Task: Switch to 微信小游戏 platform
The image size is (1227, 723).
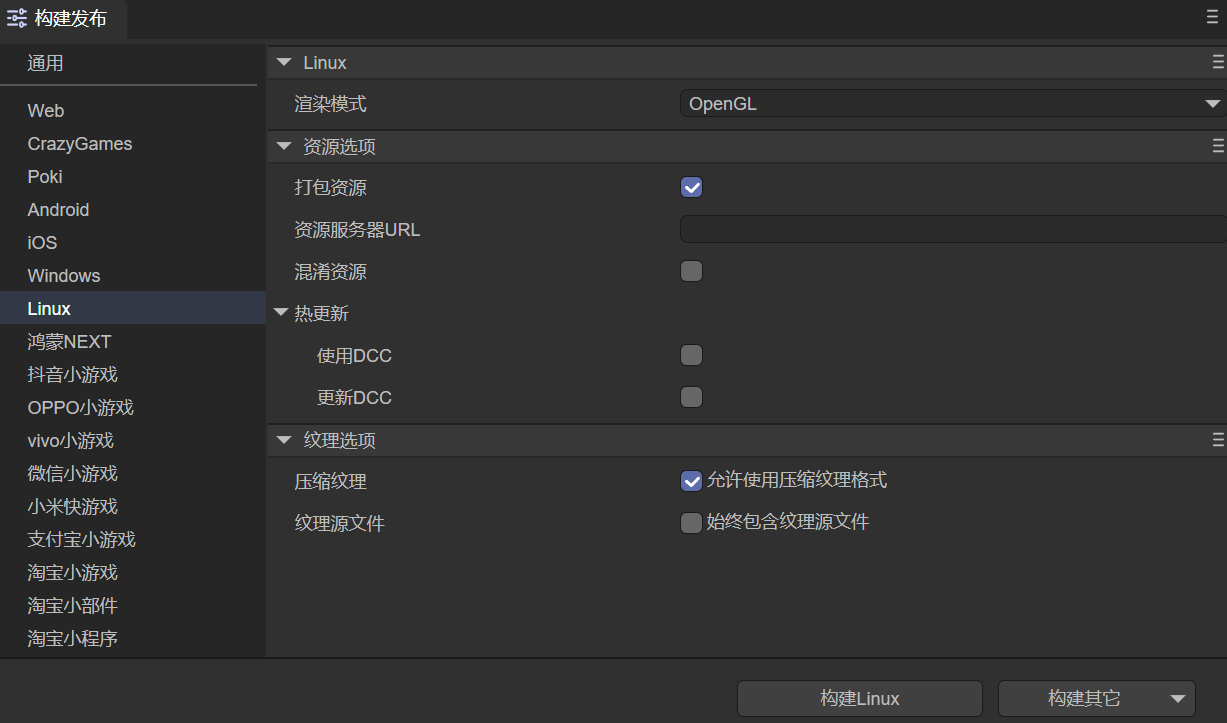Action: point(72,474)
